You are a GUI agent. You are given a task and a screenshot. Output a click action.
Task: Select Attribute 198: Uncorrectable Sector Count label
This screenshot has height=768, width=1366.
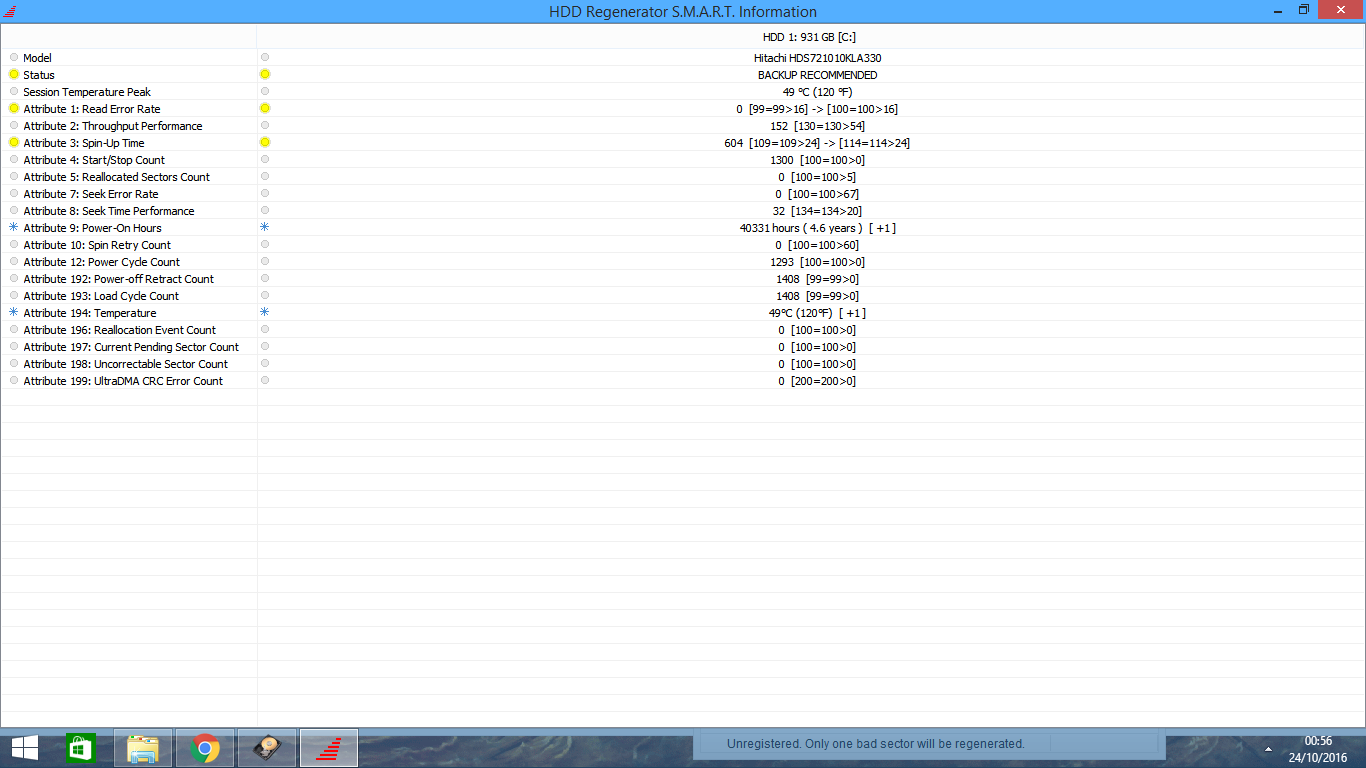[x=126, y=364]
